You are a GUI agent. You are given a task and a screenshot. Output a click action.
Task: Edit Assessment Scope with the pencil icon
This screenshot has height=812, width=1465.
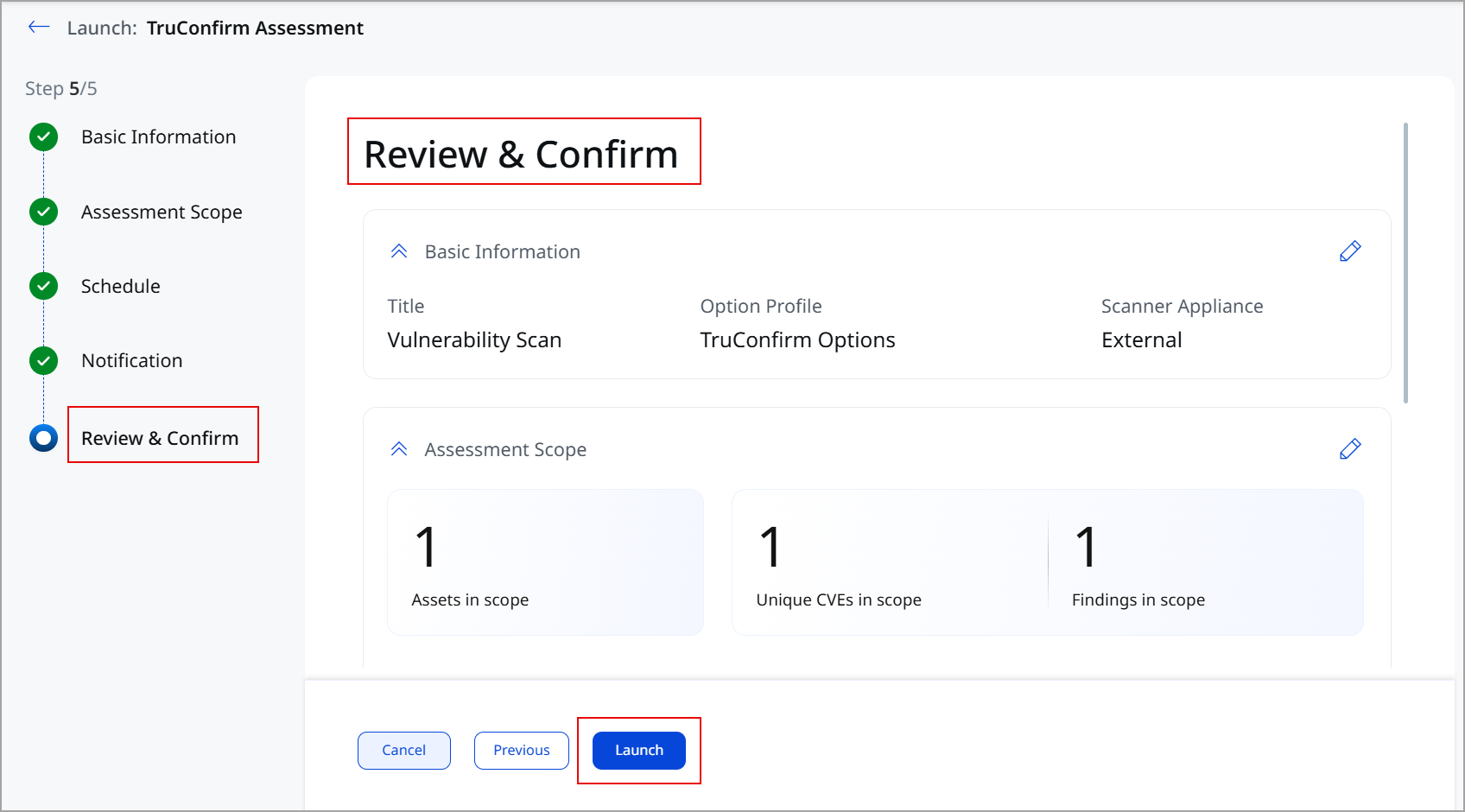(1350, 449)
